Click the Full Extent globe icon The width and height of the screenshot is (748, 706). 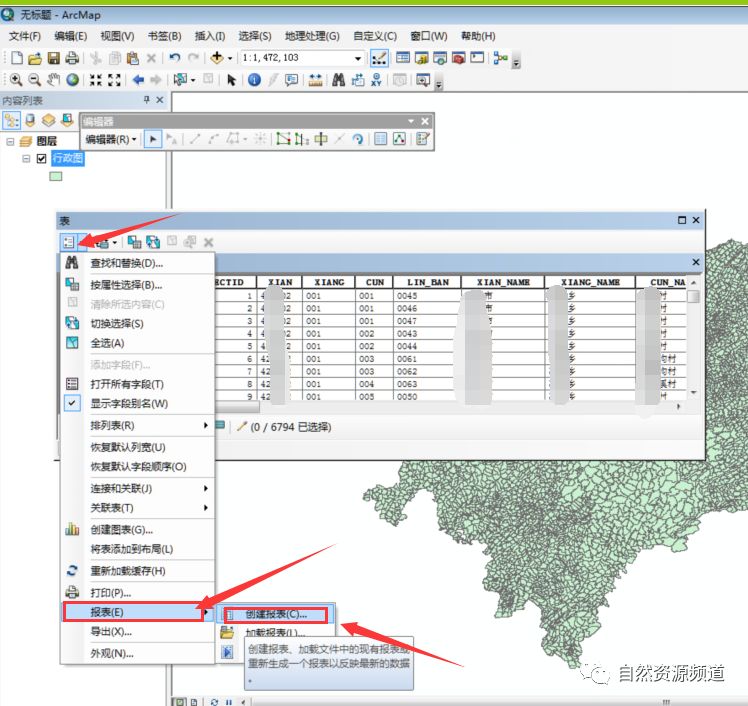tap(73, 80)
